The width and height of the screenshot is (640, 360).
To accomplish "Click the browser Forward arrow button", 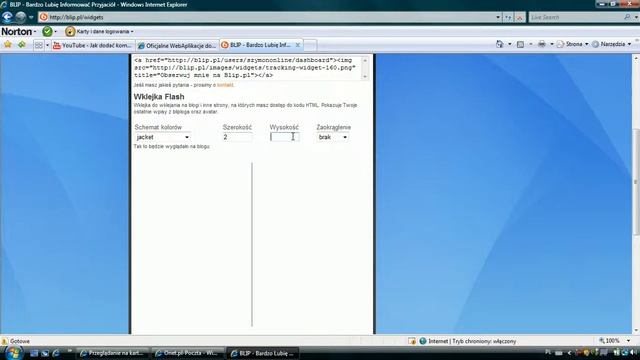I will point(20,17).
